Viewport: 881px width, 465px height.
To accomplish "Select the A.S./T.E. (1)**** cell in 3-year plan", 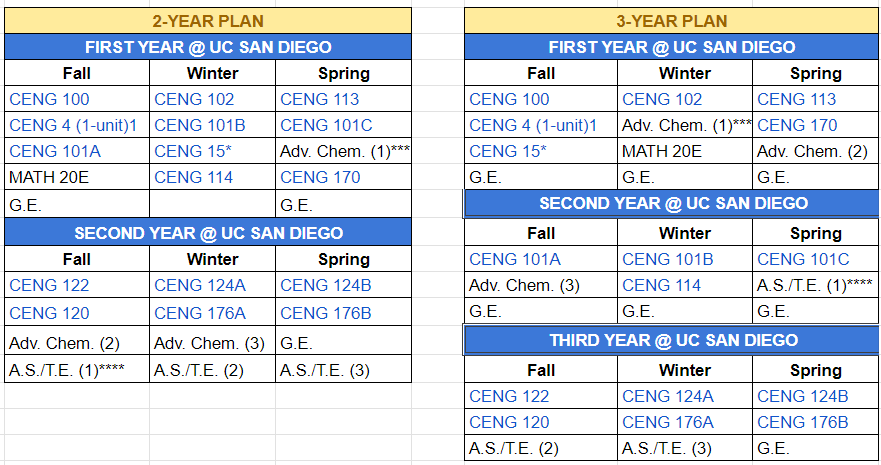I will pyautogui.click(x=816, y=285).
